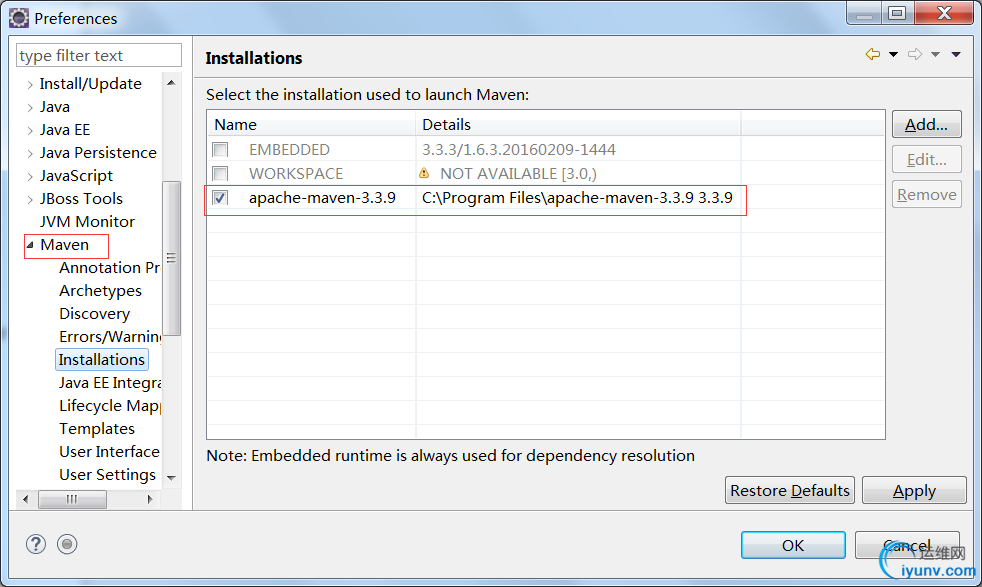Open the back history dropdown arrow

point(894,55)
